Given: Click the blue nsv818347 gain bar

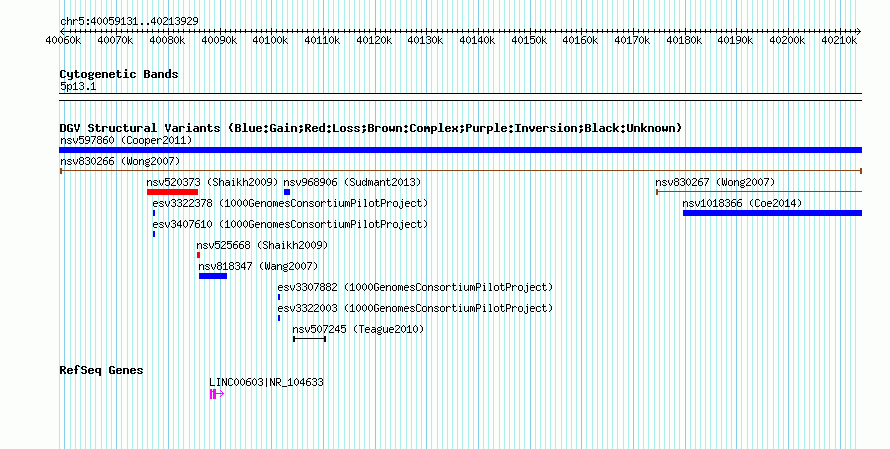Looking at the screenshot, I should pos(213,276).
